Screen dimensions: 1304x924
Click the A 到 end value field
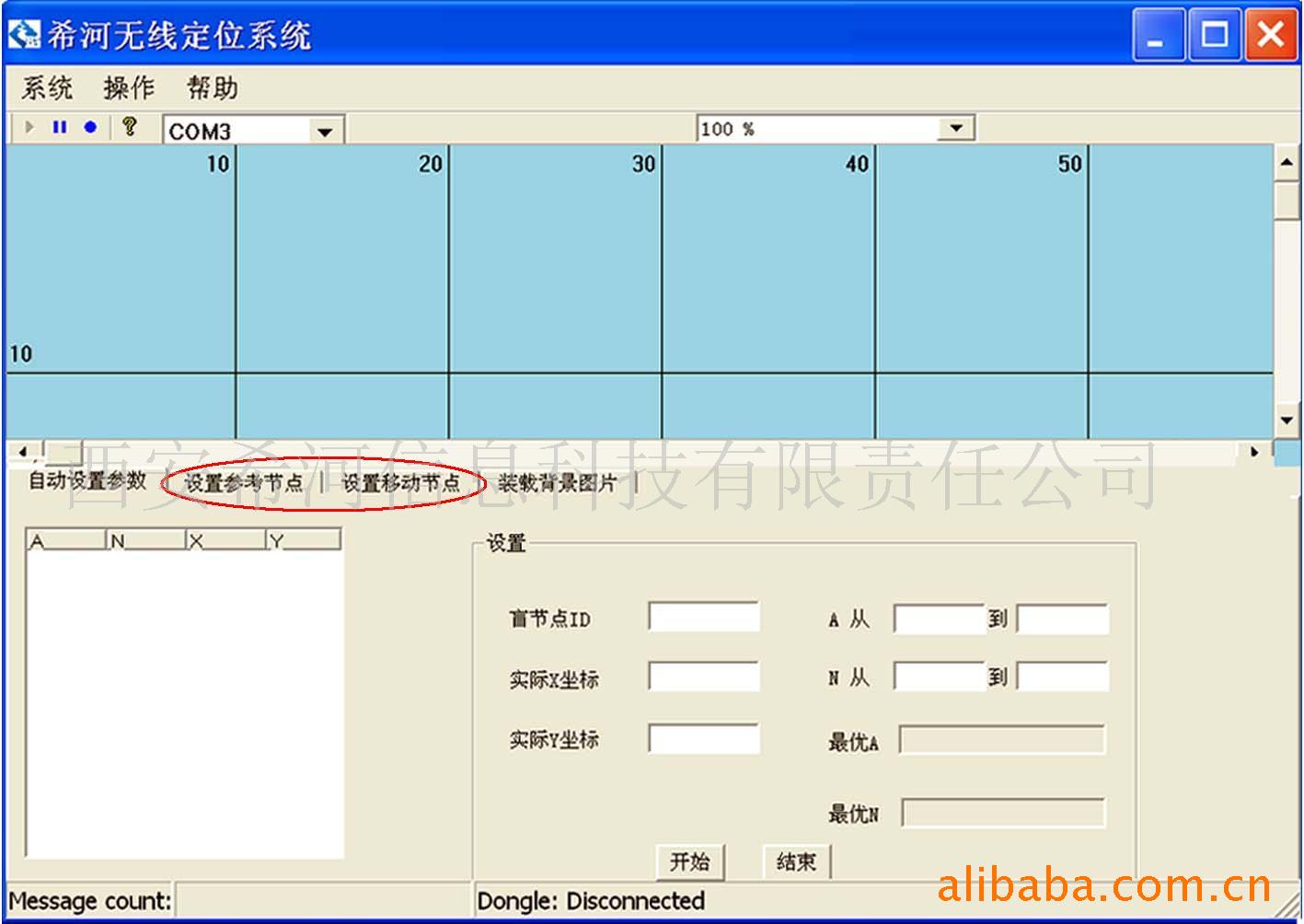1062,618
